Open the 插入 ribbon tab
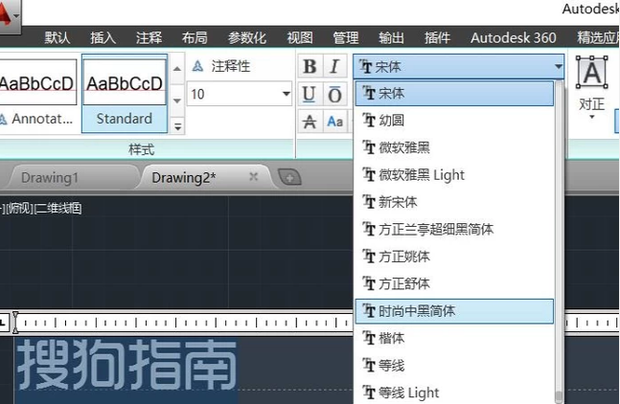620x404 pixels. click(103, 38)
